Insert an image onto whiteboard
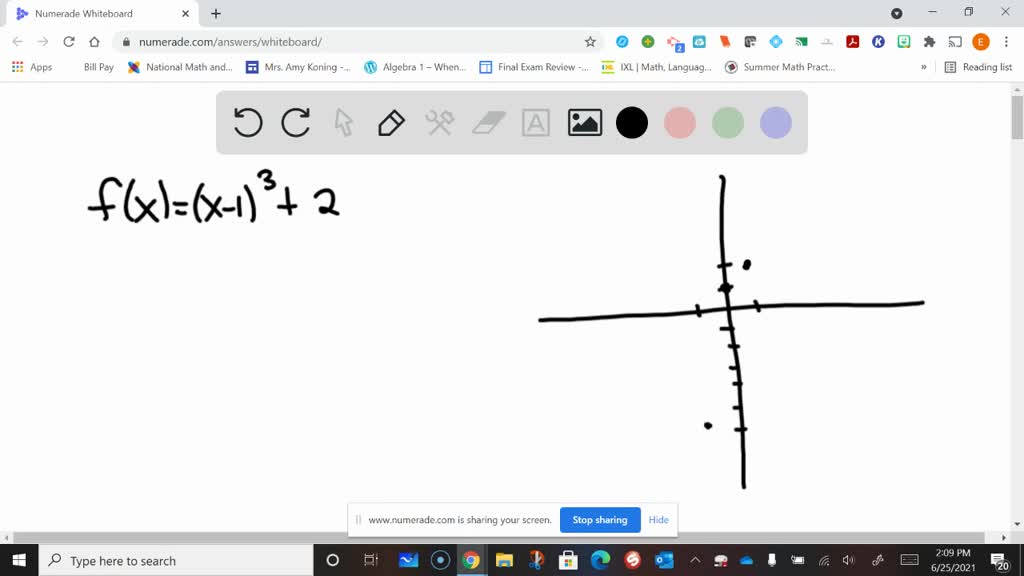 584,123
